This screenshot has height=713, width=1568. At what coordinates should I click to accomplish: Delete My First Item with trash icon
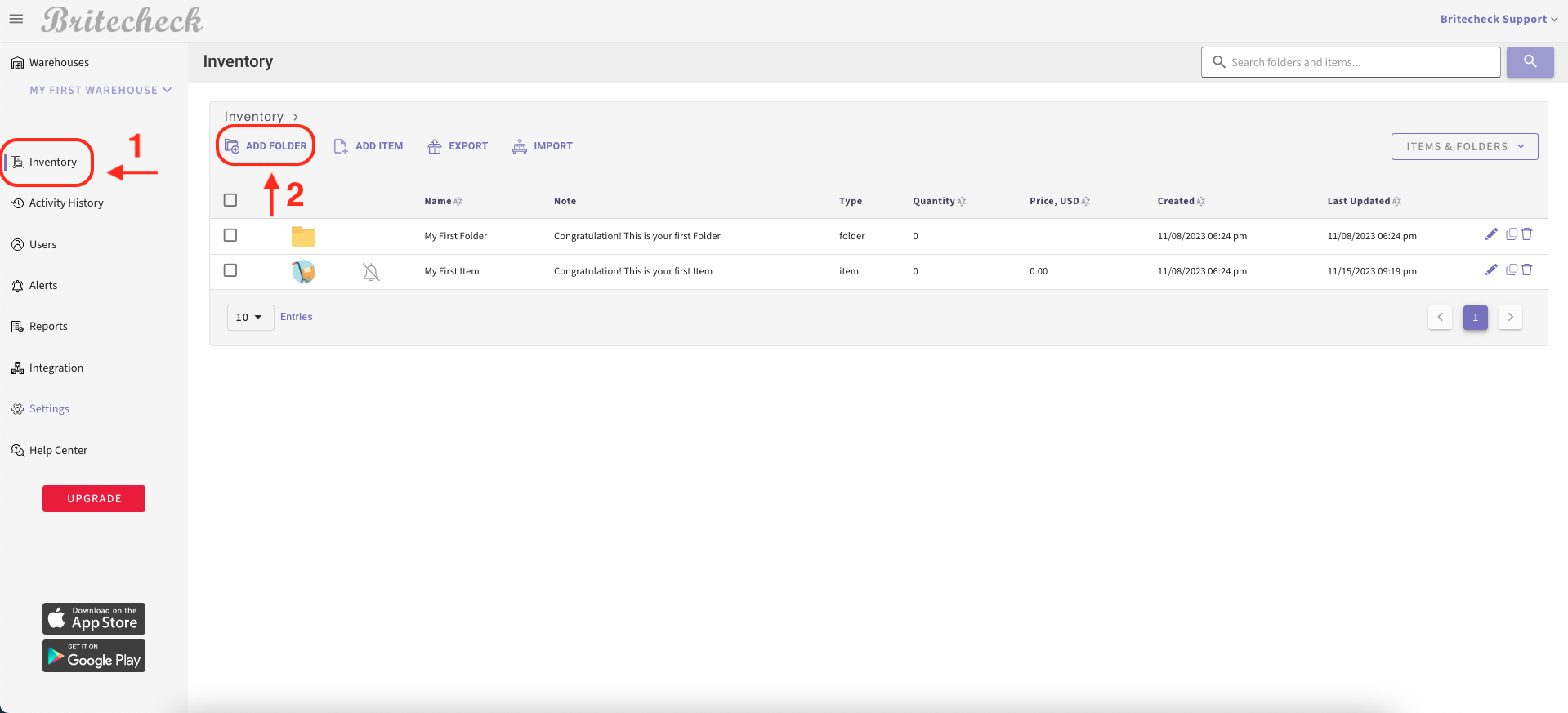pyautogui.click(x=1526, y=270)
